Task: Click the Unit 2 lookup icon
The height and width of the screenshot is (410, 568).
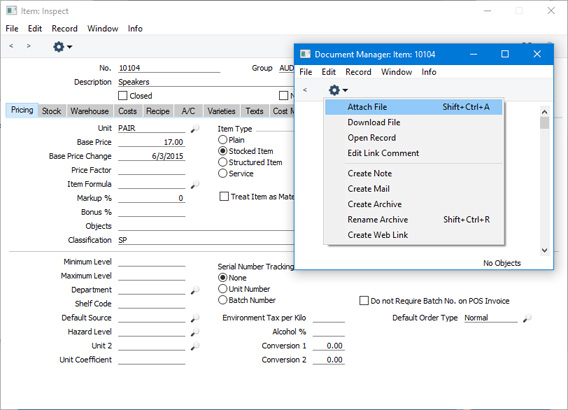Action: pyautogui.click(x=195, y=346)
